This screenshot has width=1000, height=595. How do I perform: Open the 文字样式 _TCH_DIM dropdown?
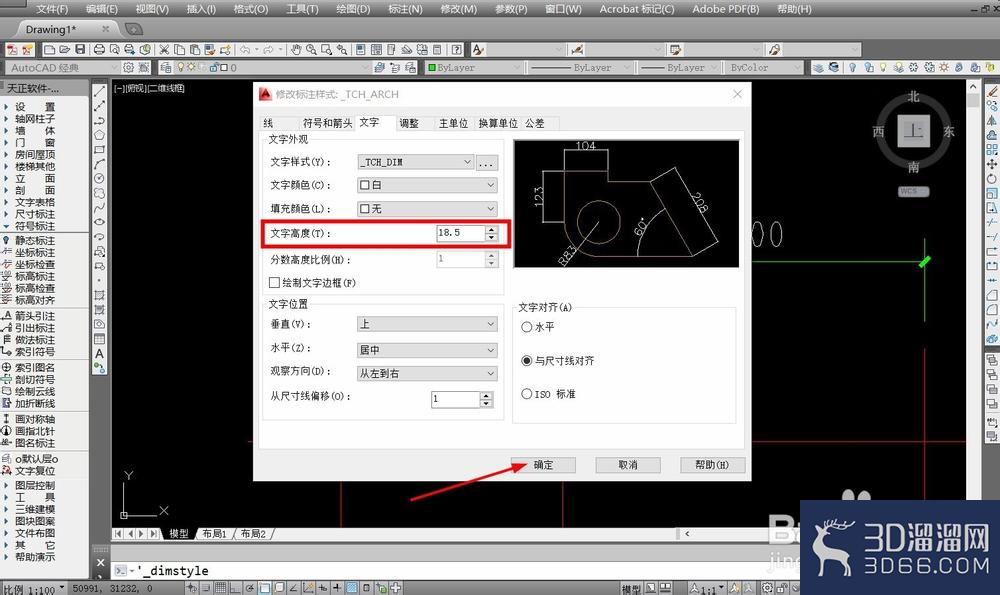click(415, 162)
